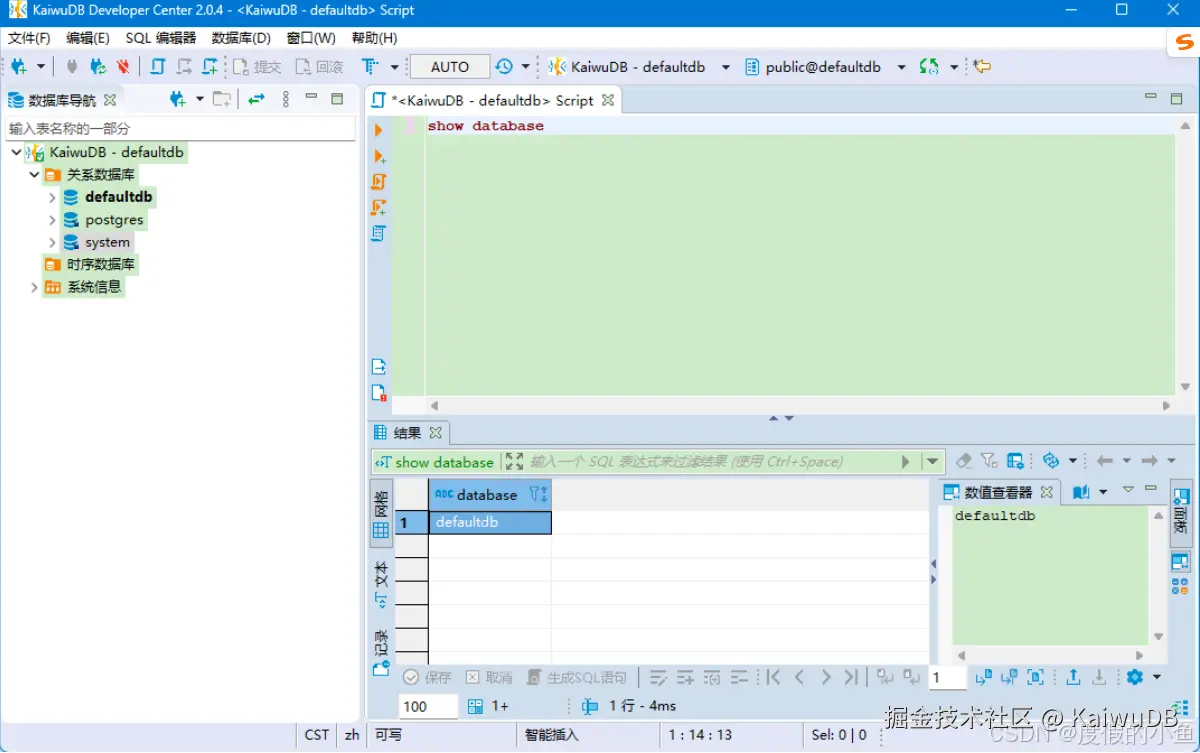Toggle the AUTO commit mode button
This screenshot has width=1200, height=753.
coord(450,67)
